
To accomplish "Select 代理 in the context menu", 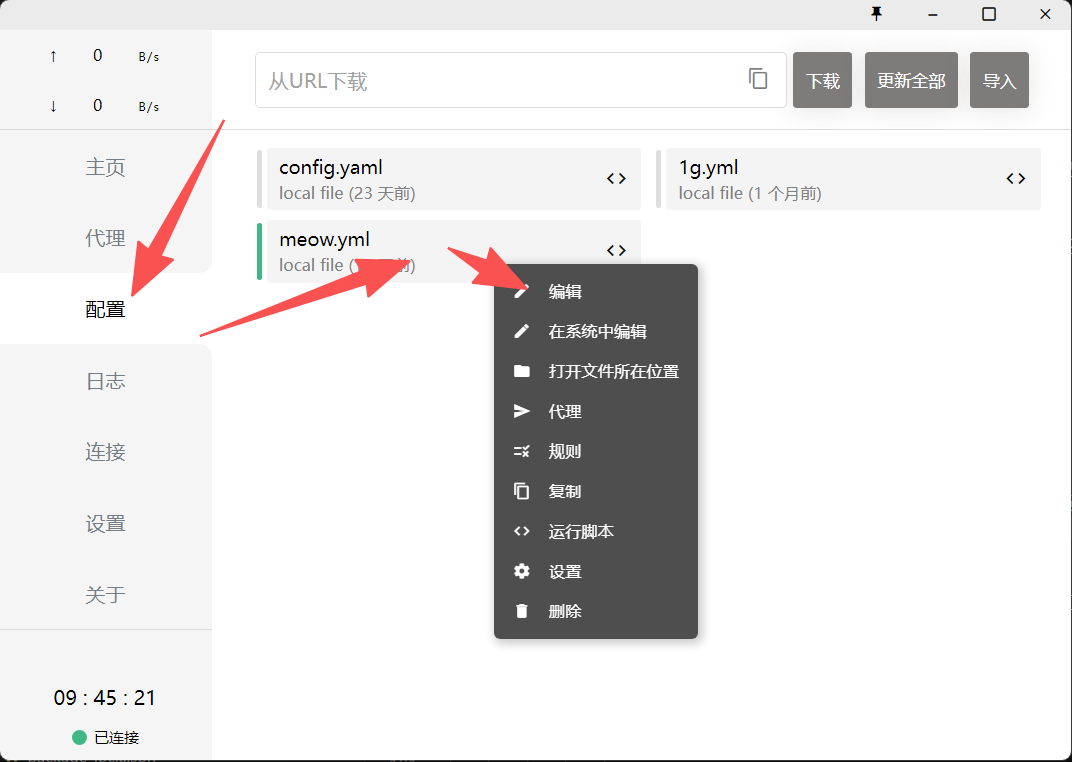I will click(x=565, y=412).
